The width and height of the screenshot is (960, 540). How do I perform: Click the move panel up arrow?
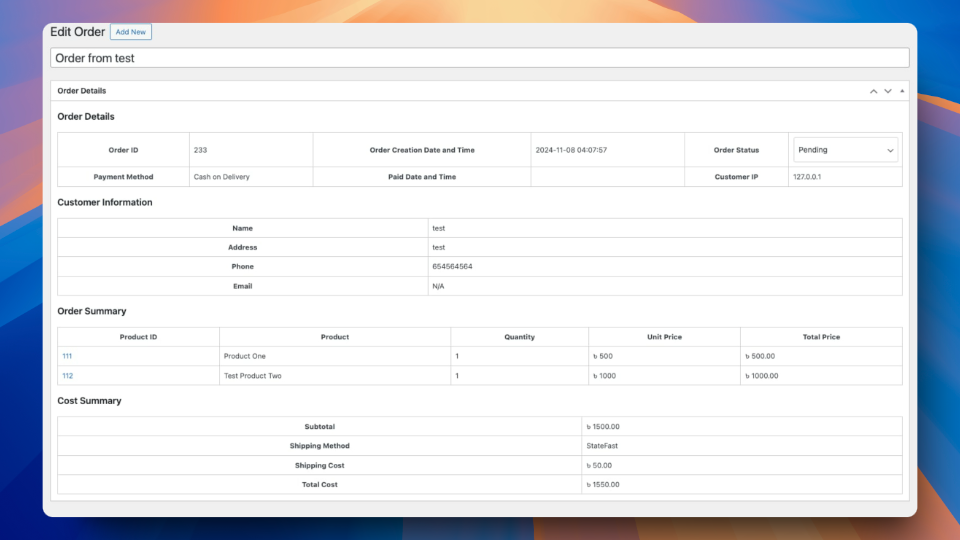pyautogui.click(x=873, y=91)
